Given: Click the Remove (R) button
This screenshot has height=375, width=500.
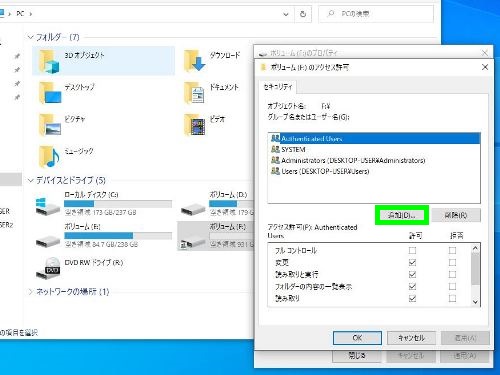Looking at the screenshot, I should tap(456, 215).
